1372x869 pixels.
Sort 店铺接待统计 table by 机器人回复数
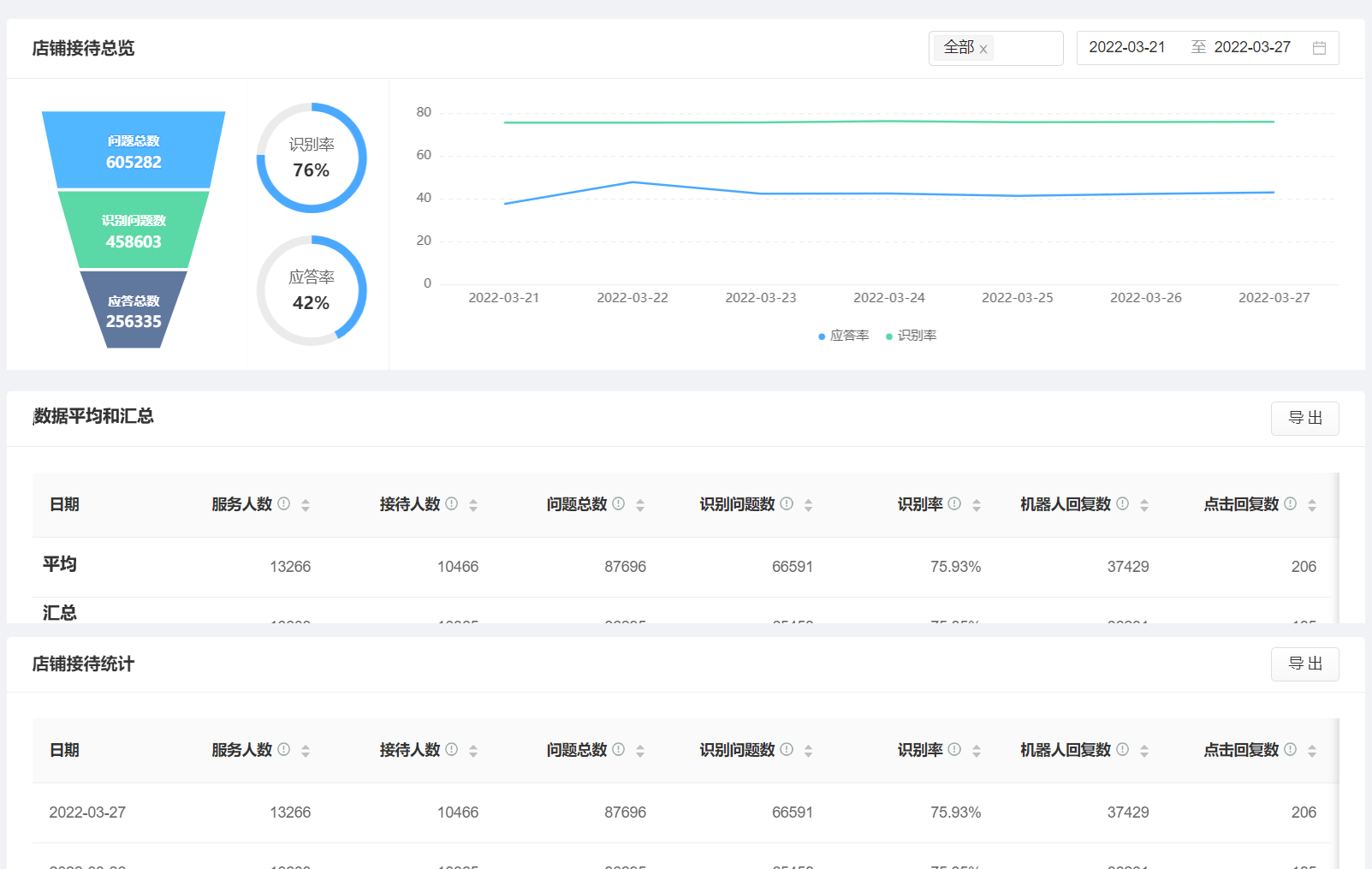coord(1144,751)
